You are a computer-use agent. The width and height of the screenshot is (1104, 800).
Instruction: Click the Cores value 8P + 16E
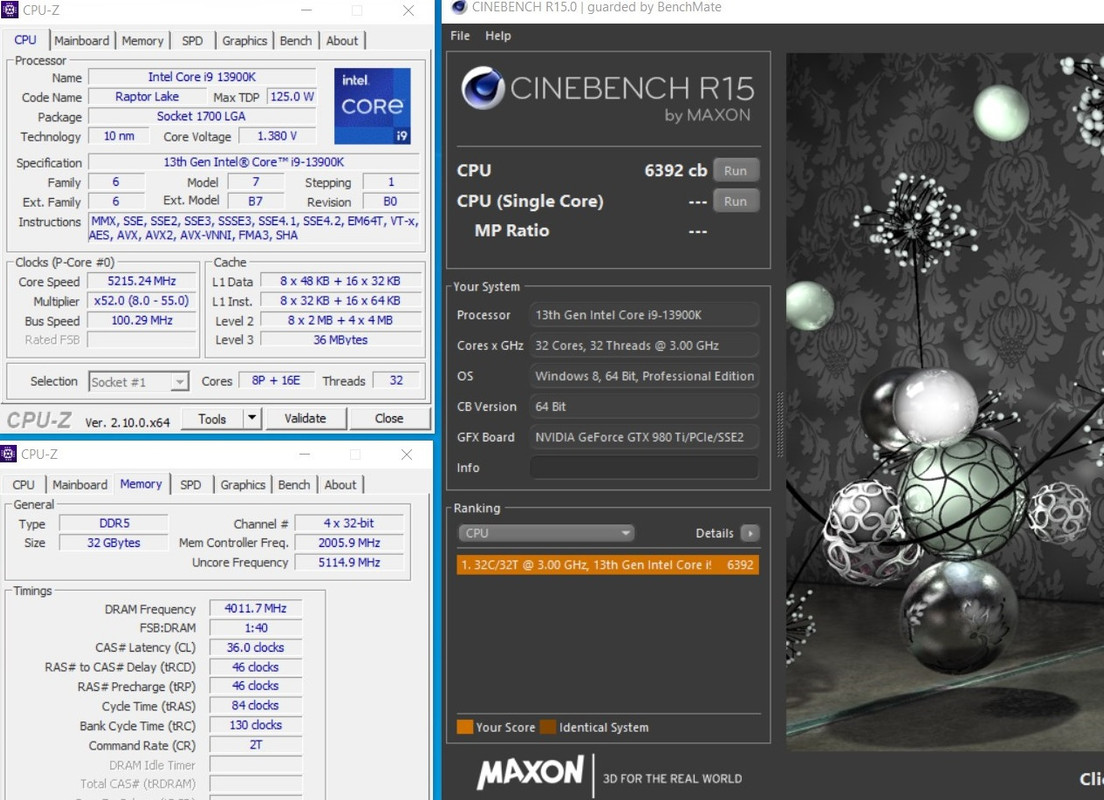[x=276, y=380]
